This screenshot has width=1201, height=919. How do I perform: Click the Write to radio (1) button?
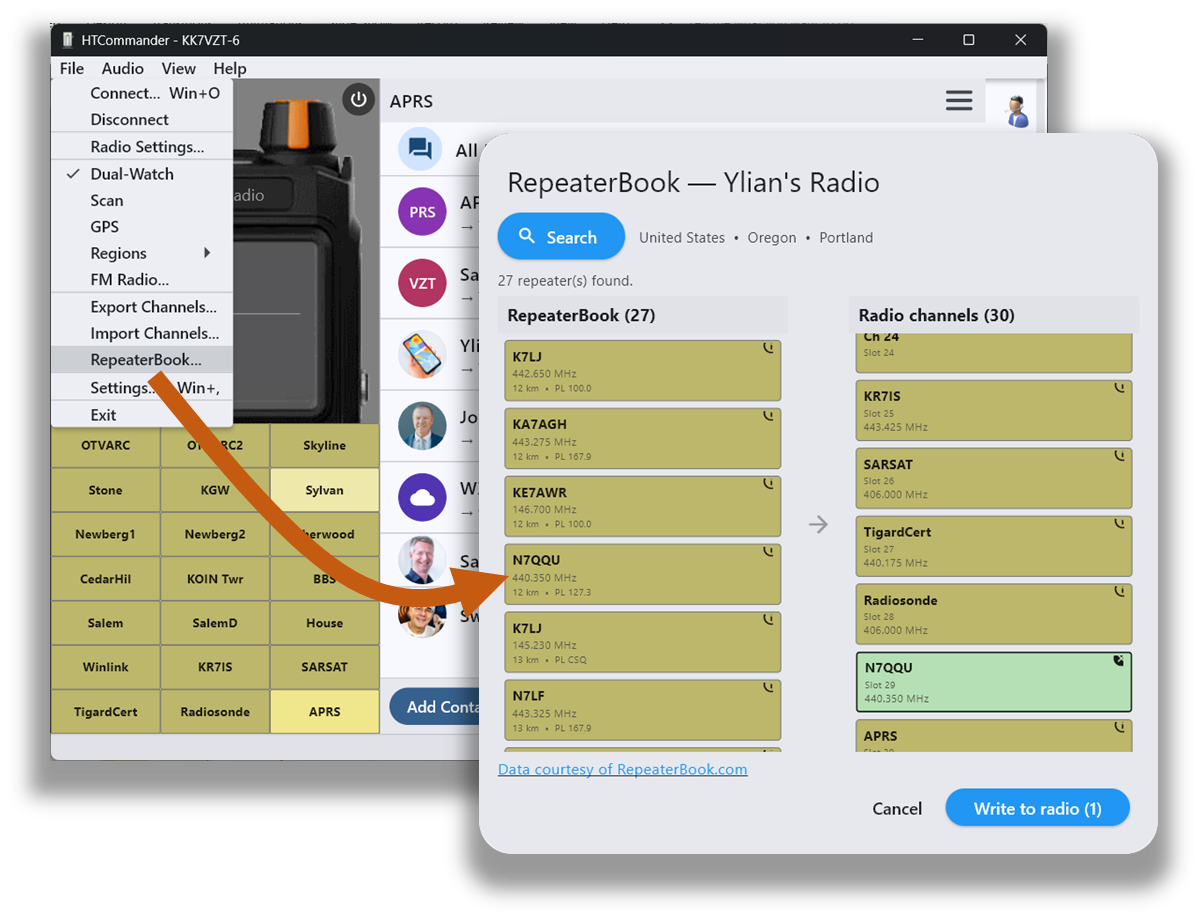pyautogui.click(x=1037, y=808)
